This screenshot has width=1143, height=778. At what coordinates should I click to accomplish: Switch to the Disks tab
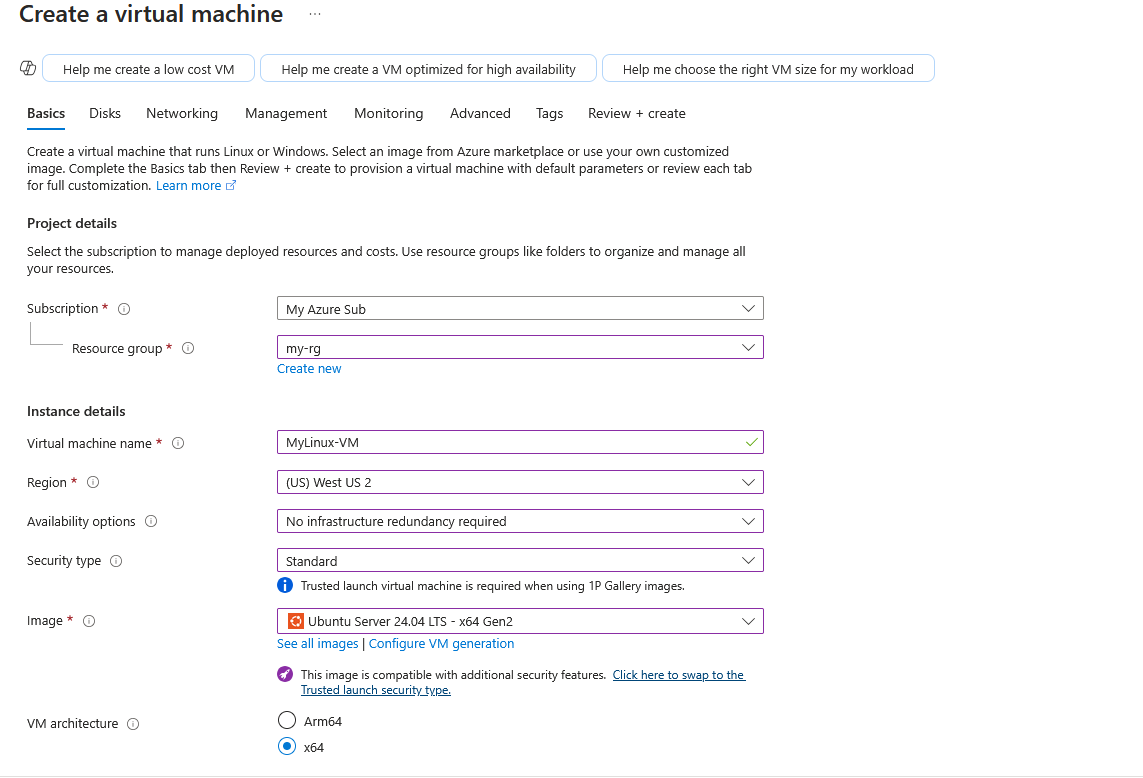(x=105, y=114)
